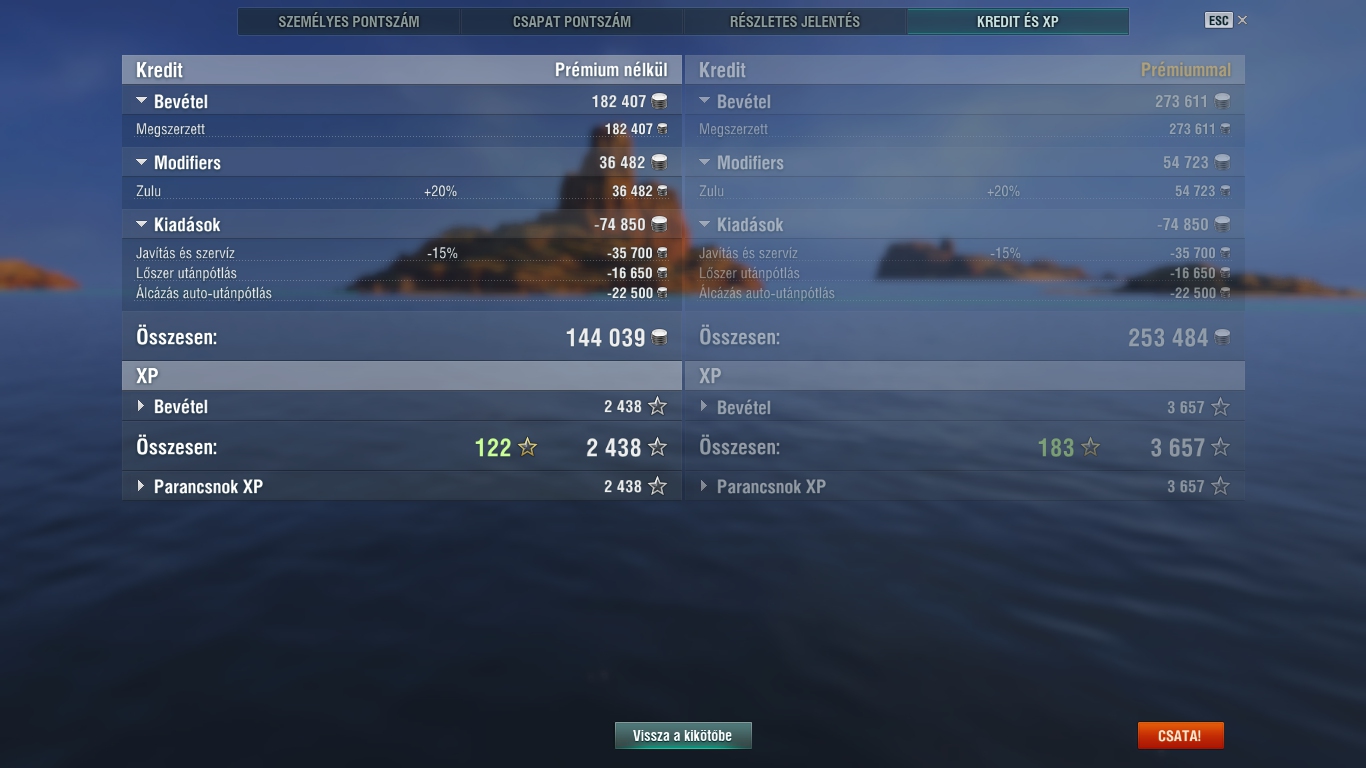Click the coin icon beside Bevétel 182 407
1366x768 pixels.
(x=659, y=101)
